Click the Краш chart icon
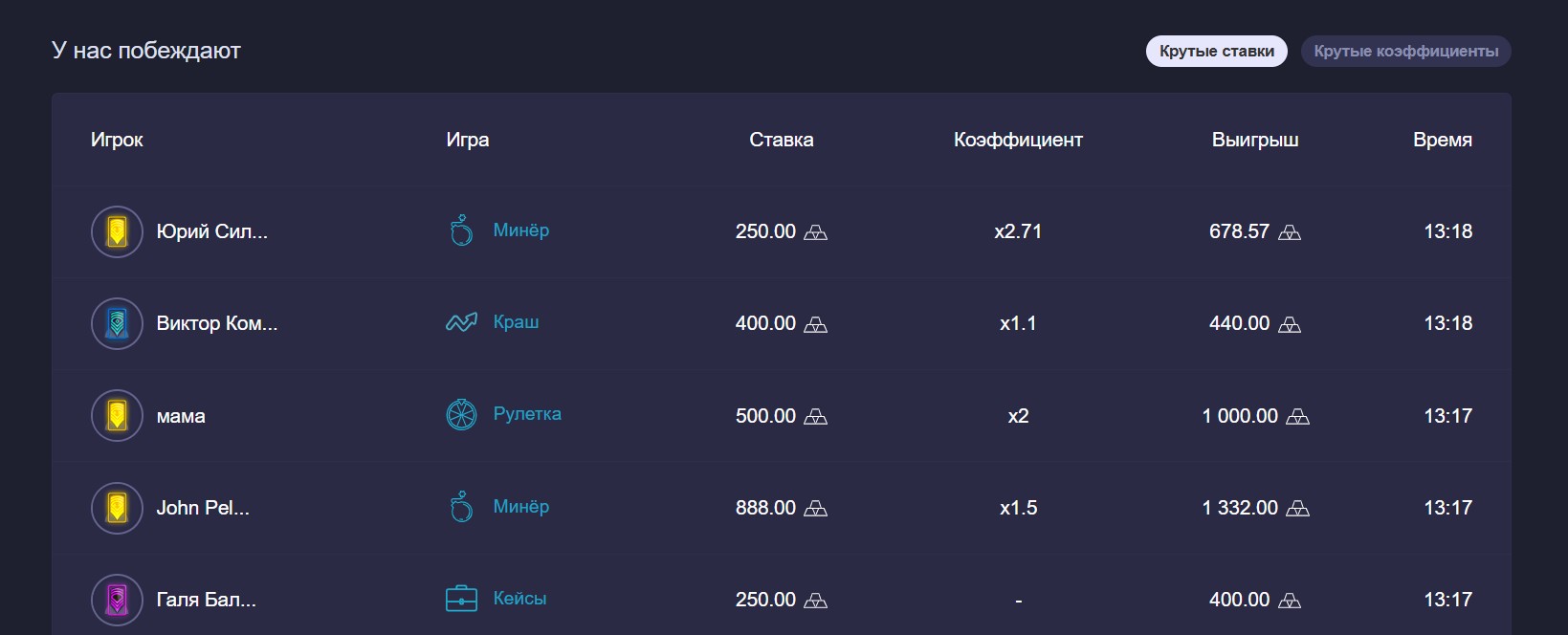Image resolution: width=1568 pixels, height=635 pixels. (x=461, y=323)
